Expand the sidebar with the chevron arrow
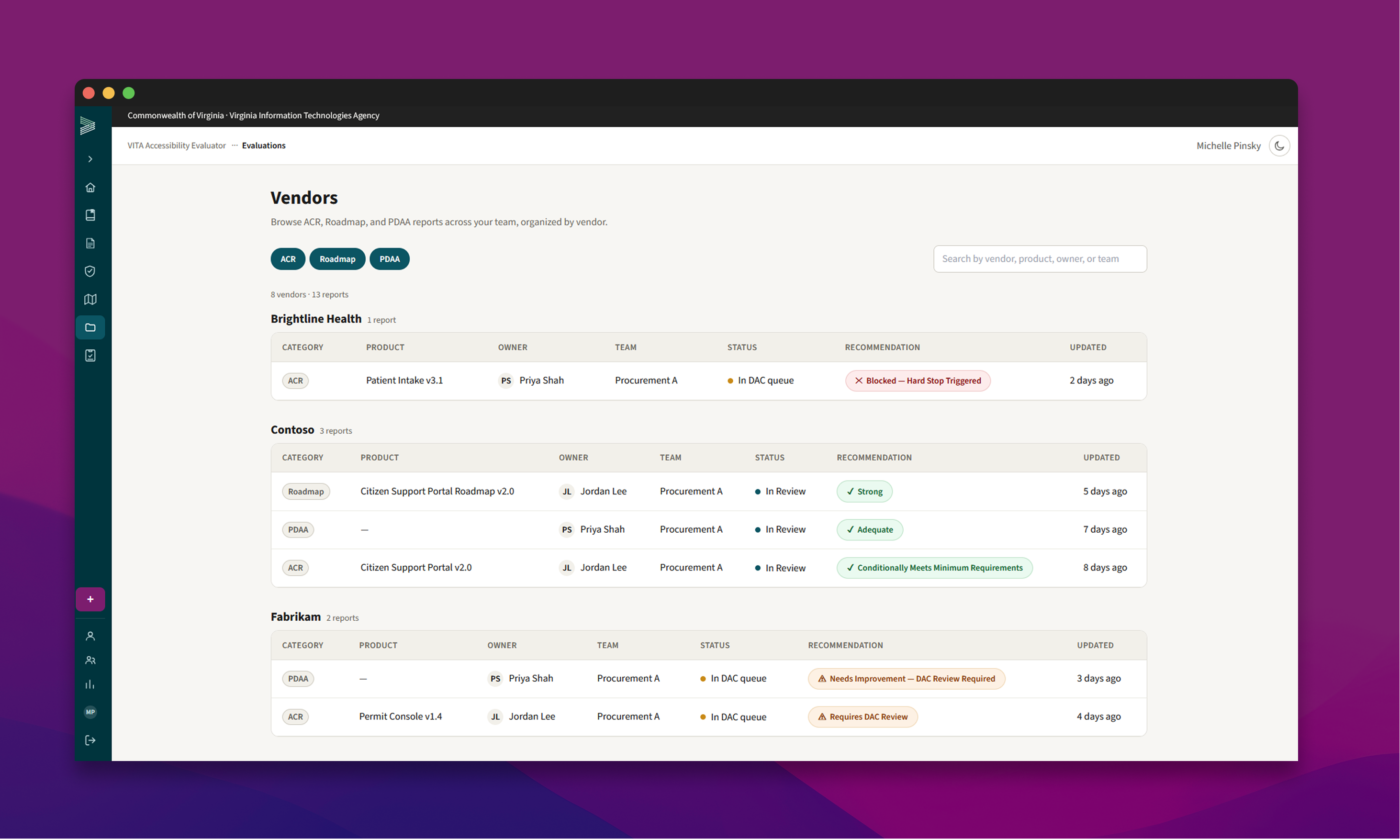Image resolution: width=1400 pixels, height=840 pixels. click(x=90, y=159)
